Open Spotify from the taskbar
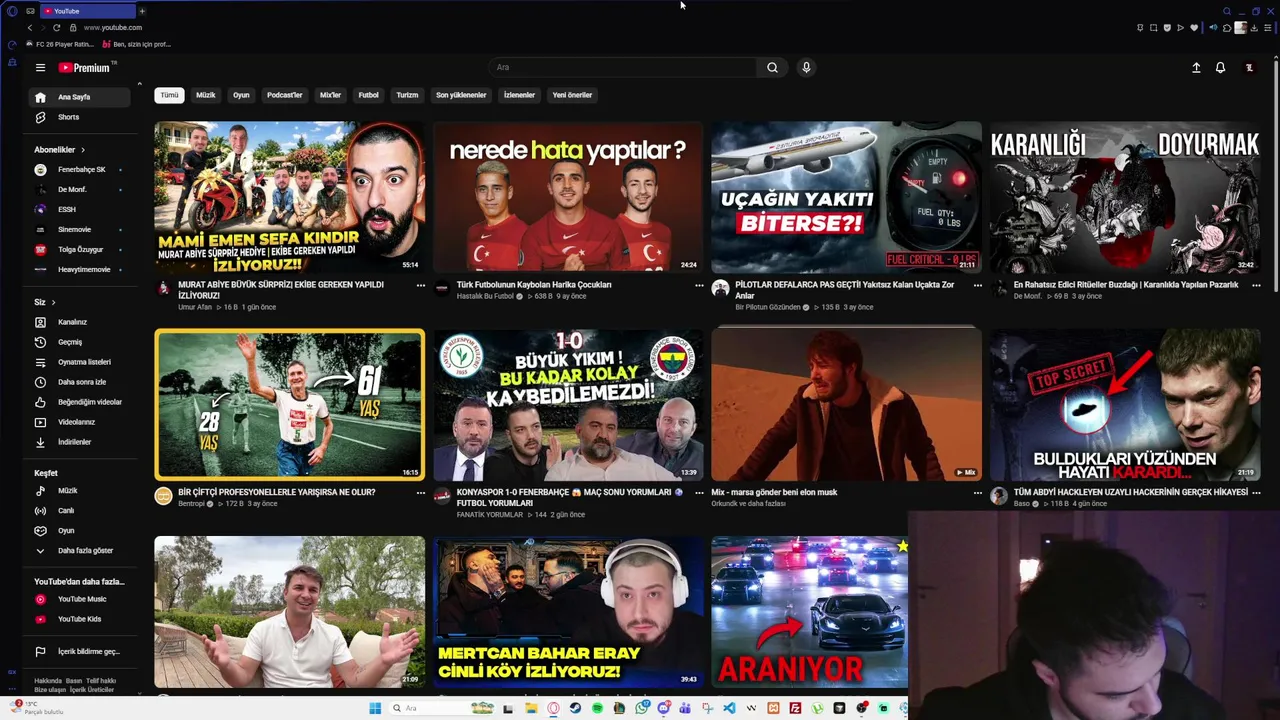Screen dimensions: 1280x720 click(597, 708)
